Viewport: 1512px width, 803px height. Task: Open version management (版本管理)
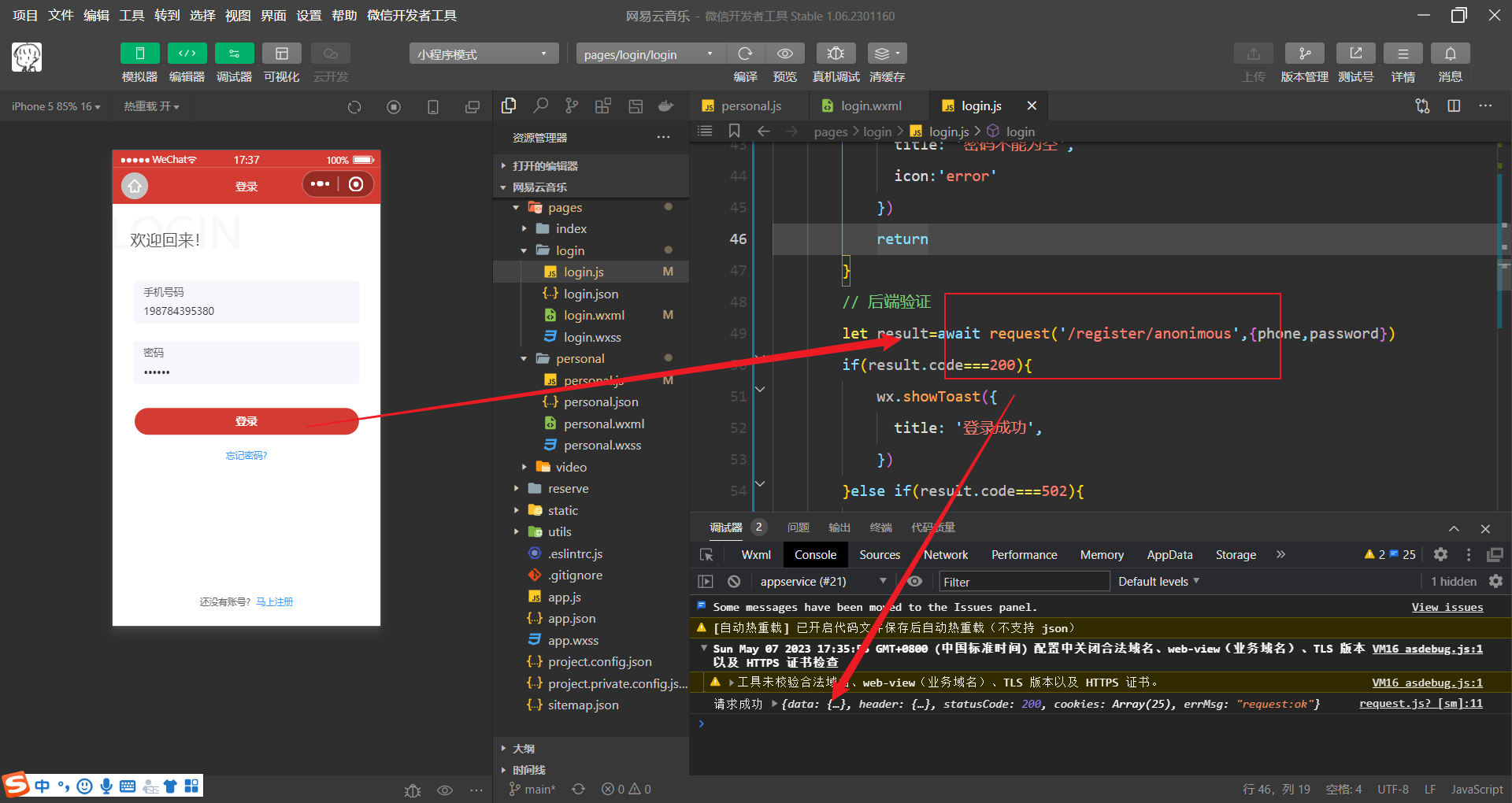(x=1304, y=54)
